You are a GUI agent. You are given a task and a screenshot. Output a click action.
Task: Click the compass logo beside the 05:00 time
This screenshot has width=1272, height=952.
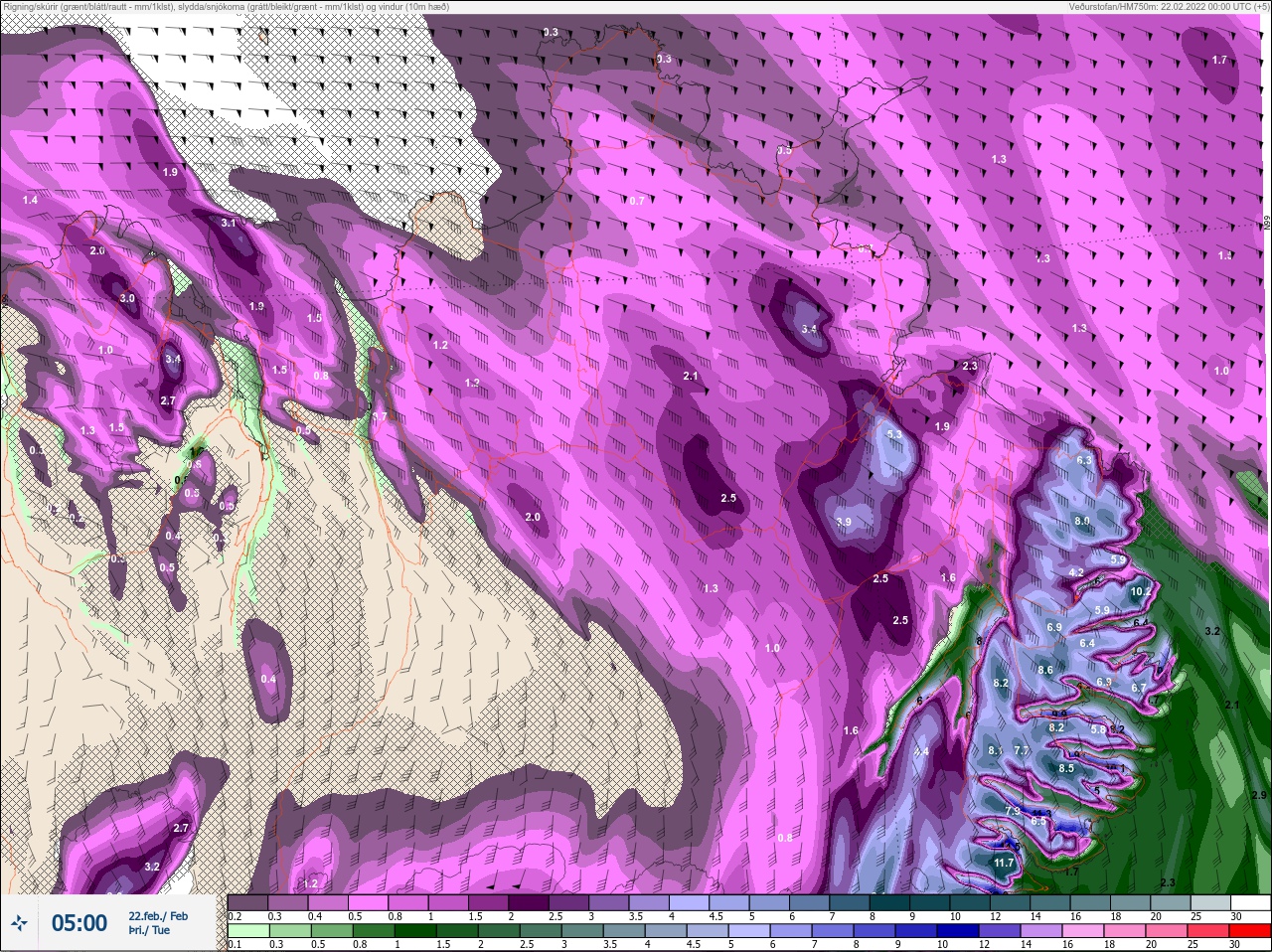point(18,924)
